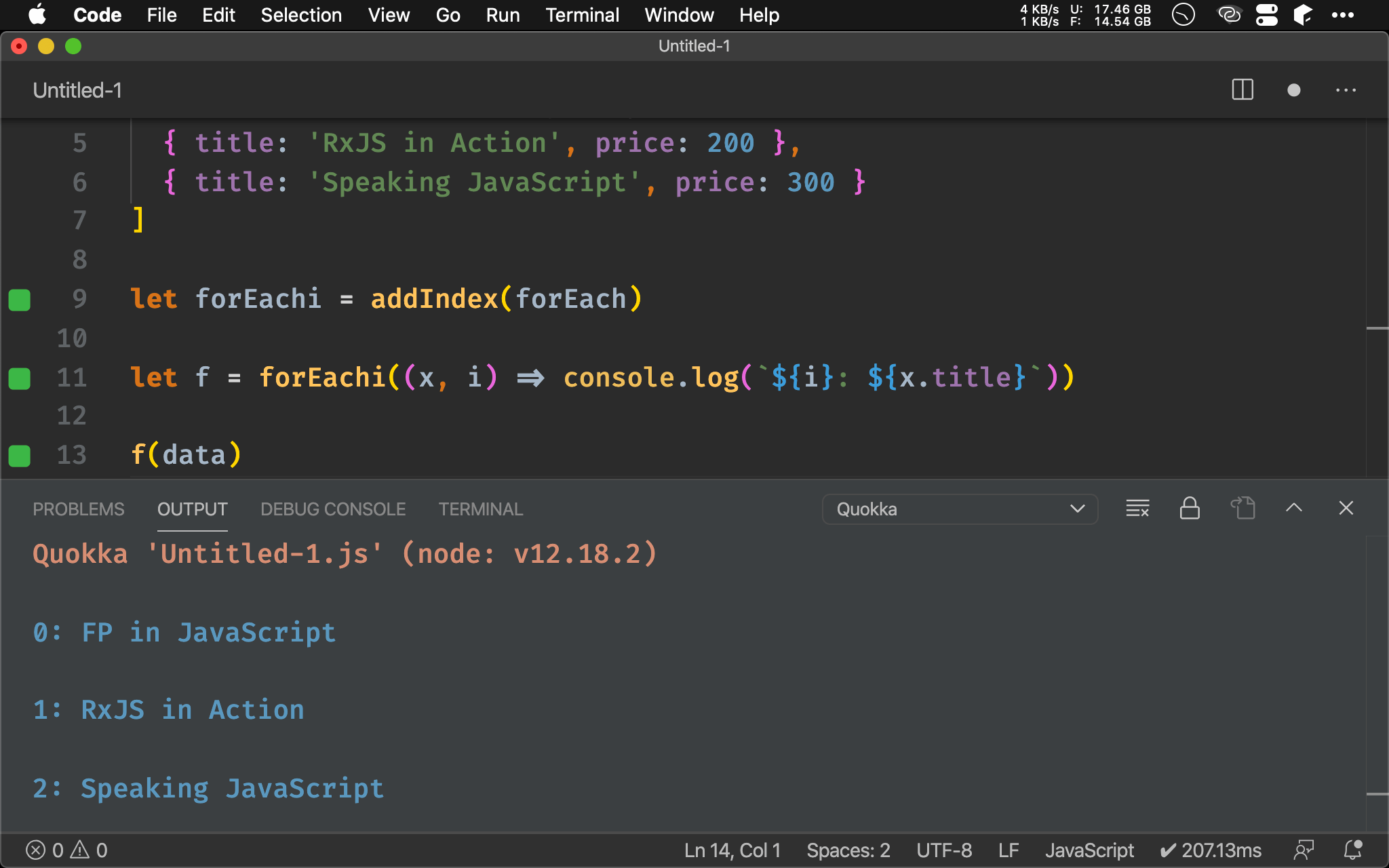Click the output line '1: RxJS in Action'
Image resolution: width=1389 pixels, height=868 pixels.
tap(168, 710)
